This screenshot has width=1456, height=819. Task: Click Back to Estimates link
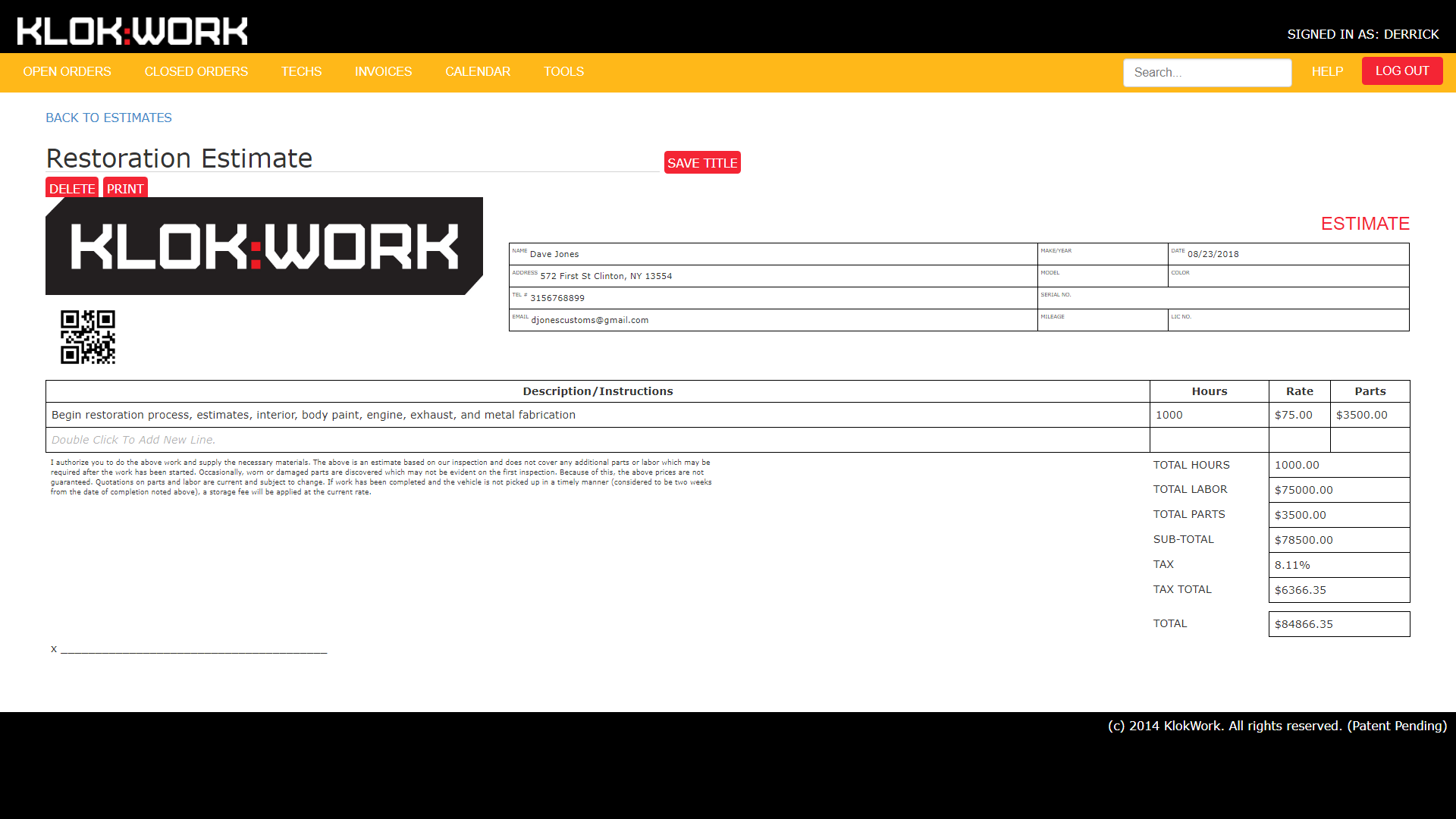[108, 118]
